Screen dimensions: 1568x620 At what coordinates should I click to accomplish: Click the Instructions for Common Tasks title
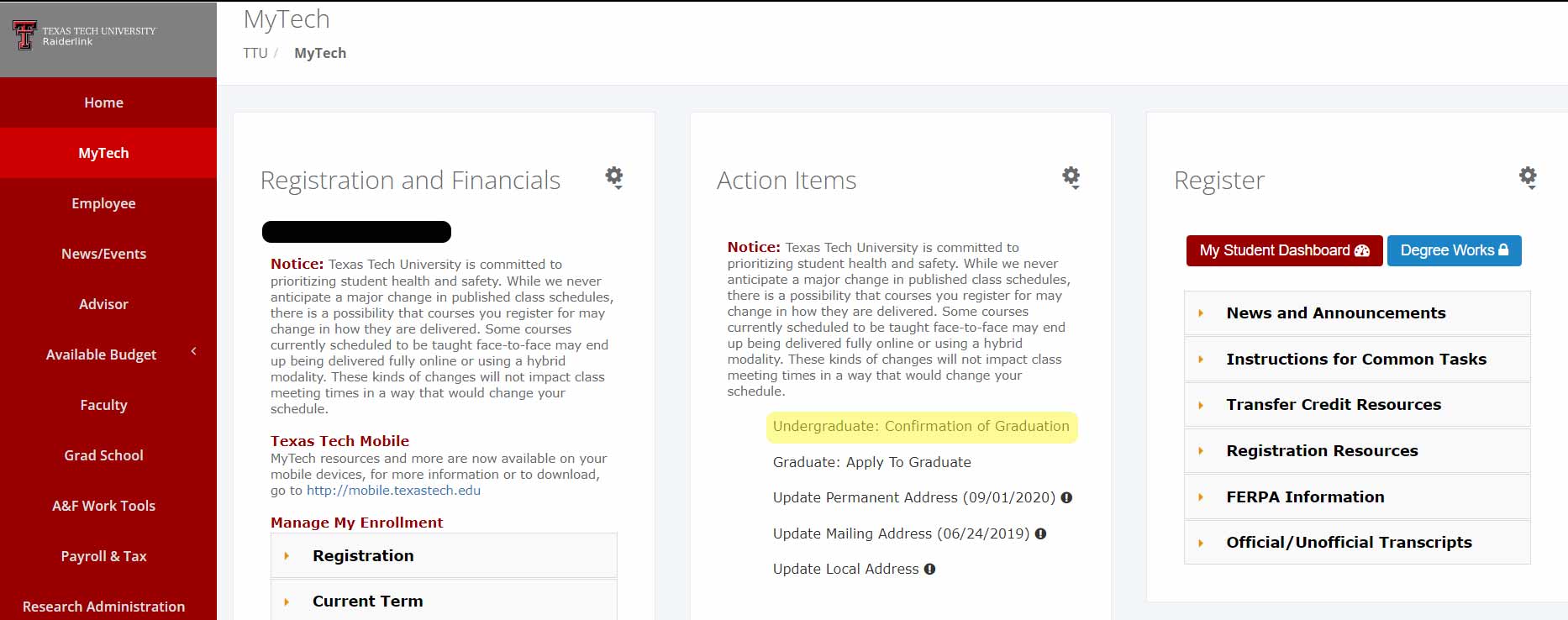click(x=1356, y=360)
